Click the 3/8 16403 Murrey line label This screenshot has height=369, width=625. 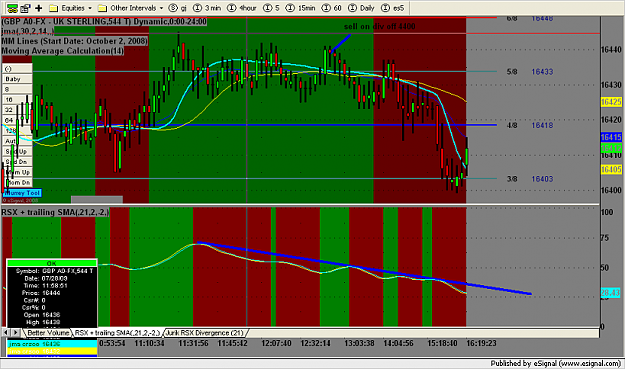(x=530, y=179)
